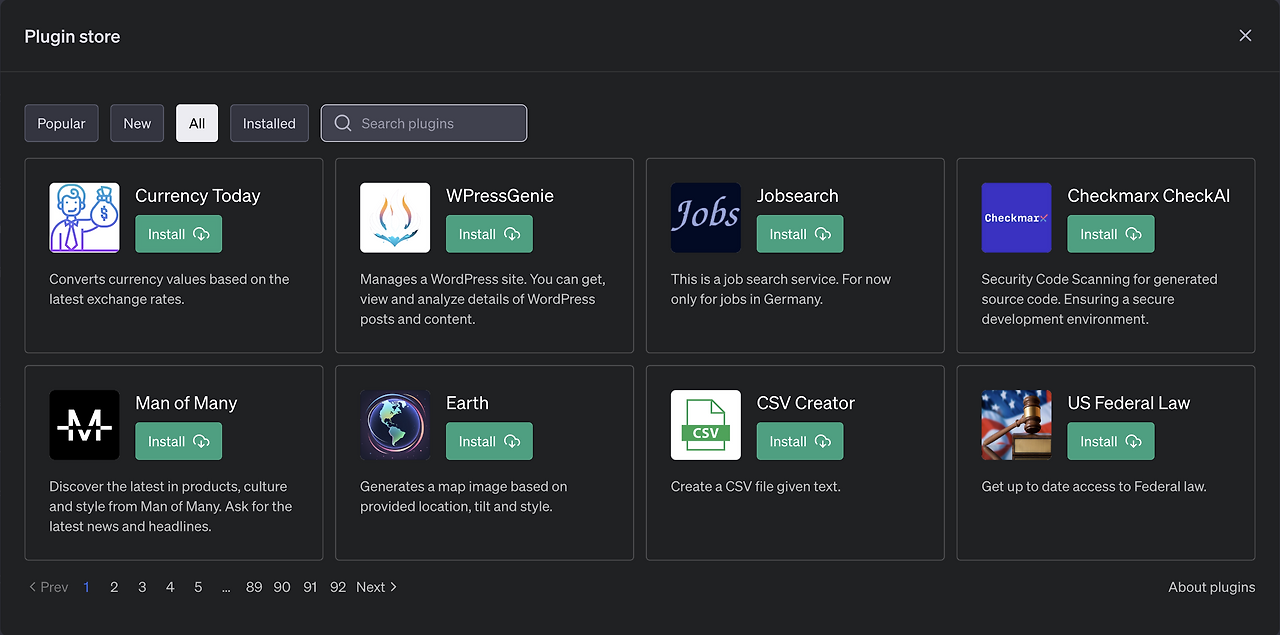The height and width of the screenshot is (635, 1280).
Task: Click the Jobsearch plugin logo
Action: point(706,218)
